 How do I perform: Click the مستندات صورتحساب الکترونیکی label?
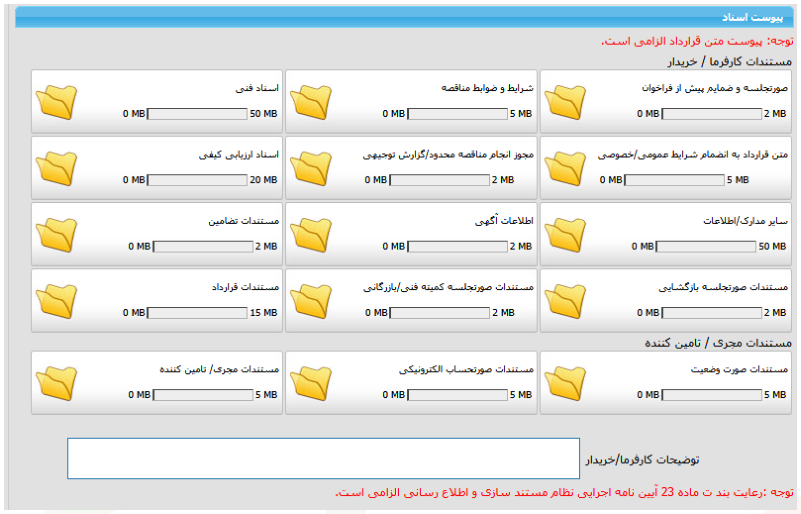466,369
